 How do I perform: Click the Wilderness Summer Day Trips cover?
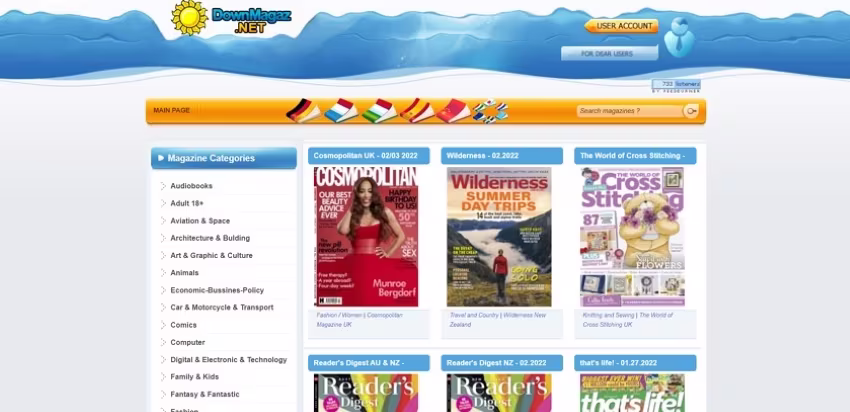tap(499, 237)
